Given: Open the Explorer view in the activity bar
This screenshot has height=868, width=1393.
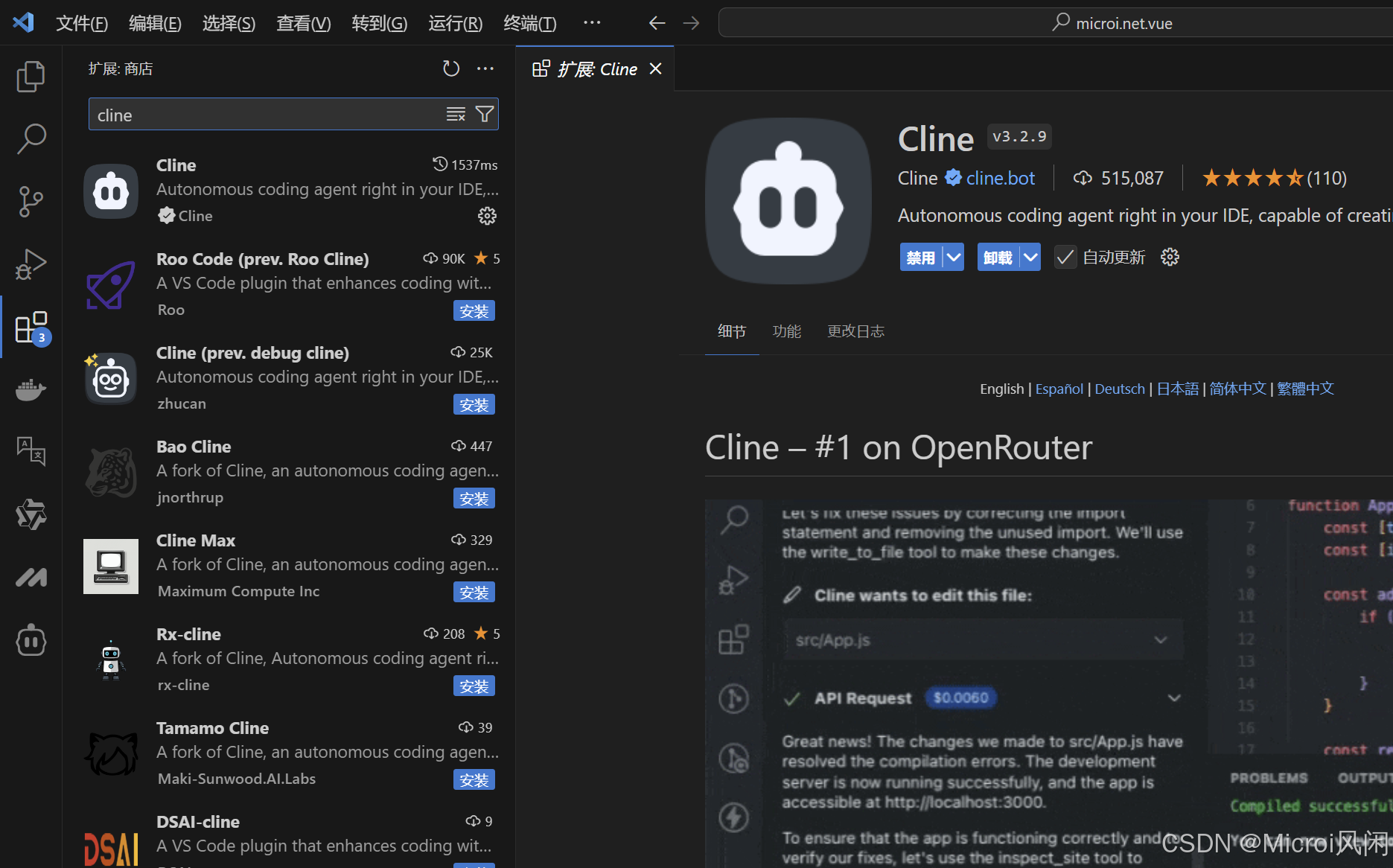Looking at the screenshot, I should click(x=31, y=76).
